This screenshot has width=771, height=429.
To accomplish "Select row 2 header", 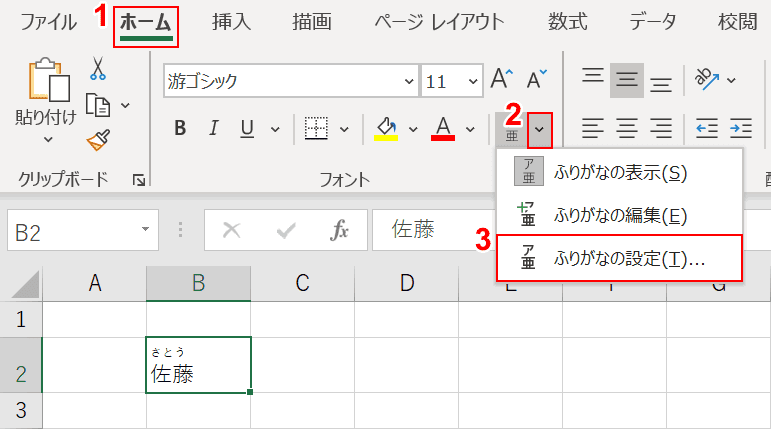I will click(21, 365).
